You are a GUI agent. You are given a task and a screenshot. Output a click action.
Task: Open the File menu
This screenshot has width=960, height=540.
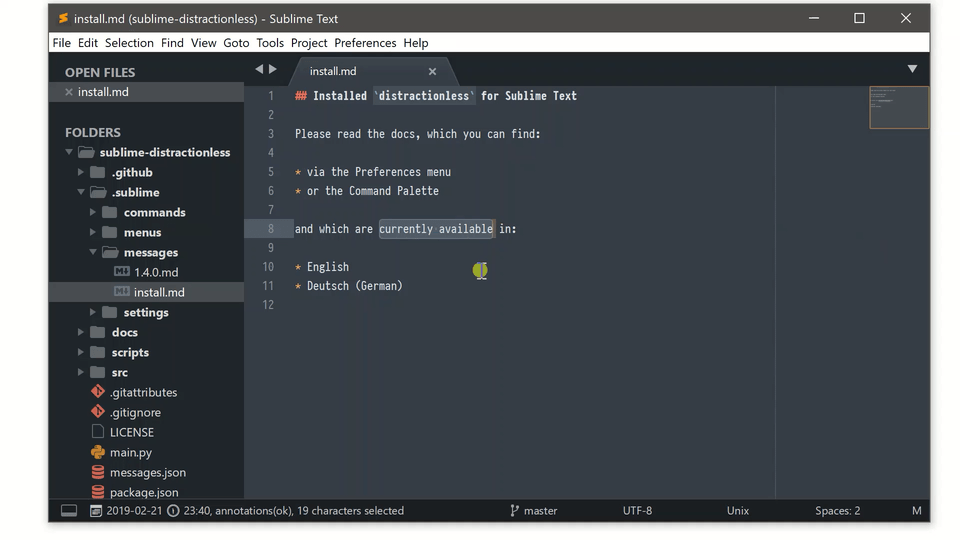tap(61, 43)
